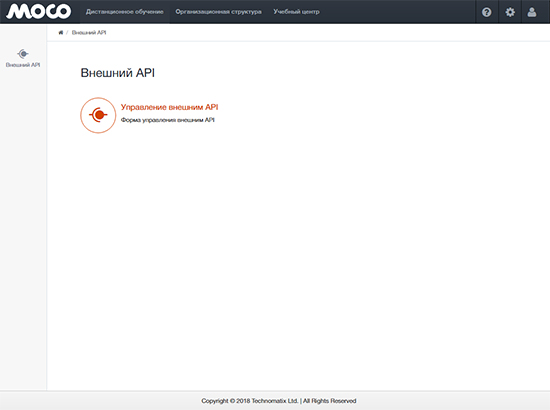The height and width of the screenshot is (410, 550).
Task: Click the large orange API management icon
Action: pyautogui.click(x=98, y=115)
